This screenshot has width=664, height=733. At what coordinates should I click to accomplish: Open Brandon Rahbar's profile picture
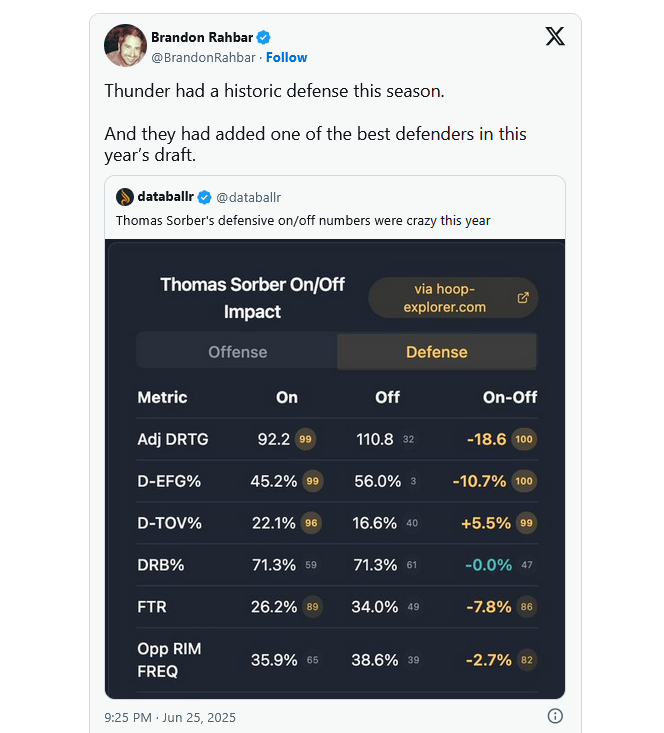coord(125,46)
